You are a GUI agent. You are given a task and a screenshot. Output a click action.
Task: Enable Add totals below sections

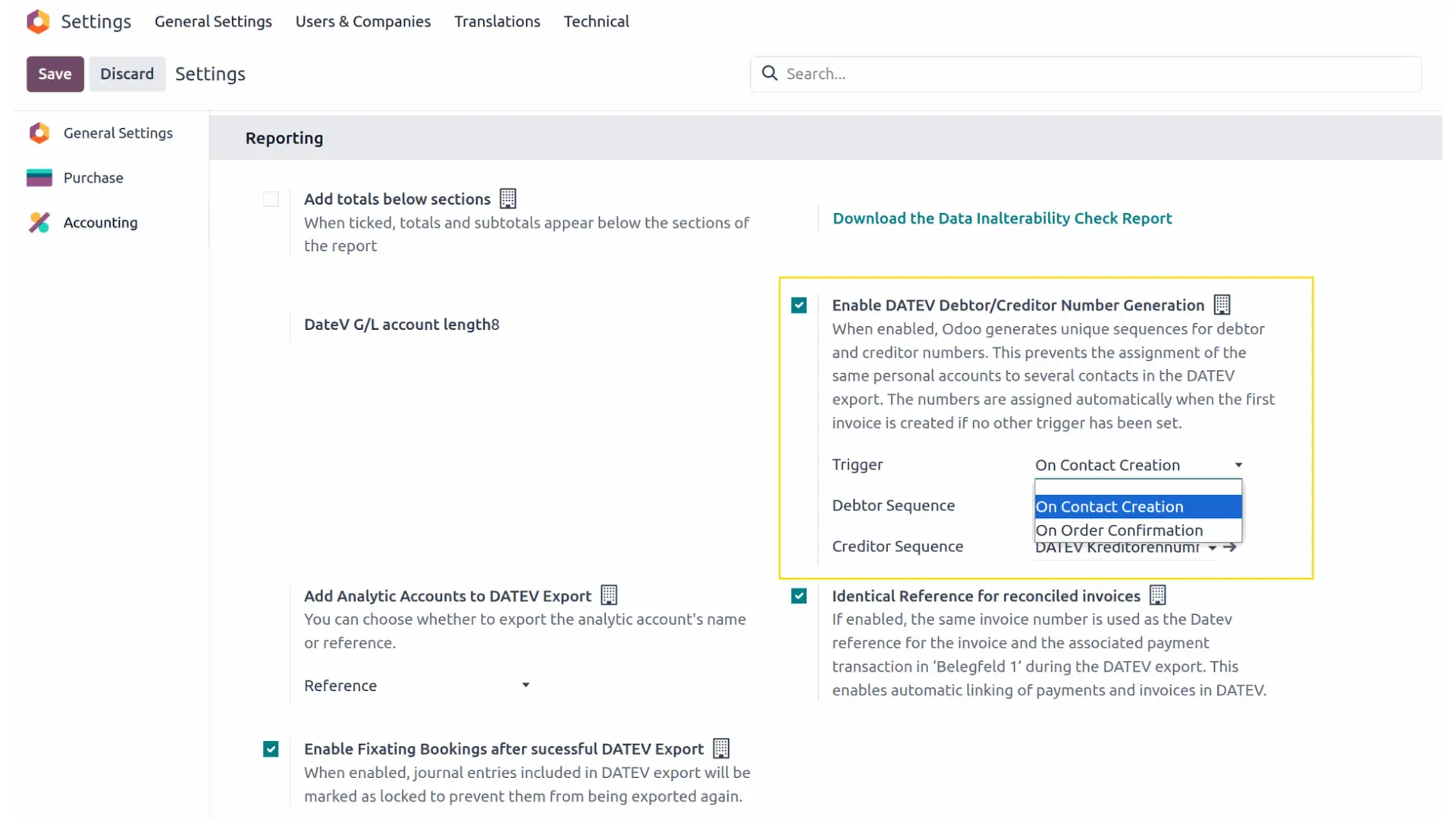tap(271, 199)
